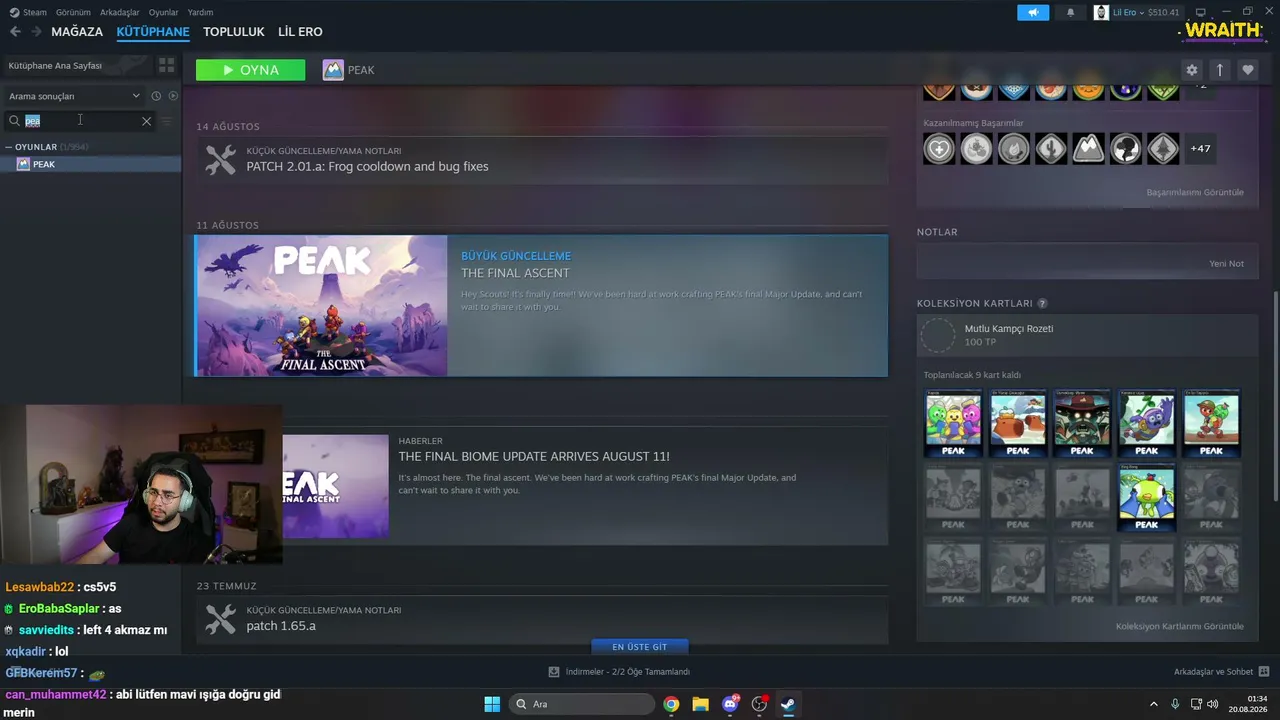1280x720 pixels.
Task: Click the locked mountain achievement icon
Action: coord(1088,149)
